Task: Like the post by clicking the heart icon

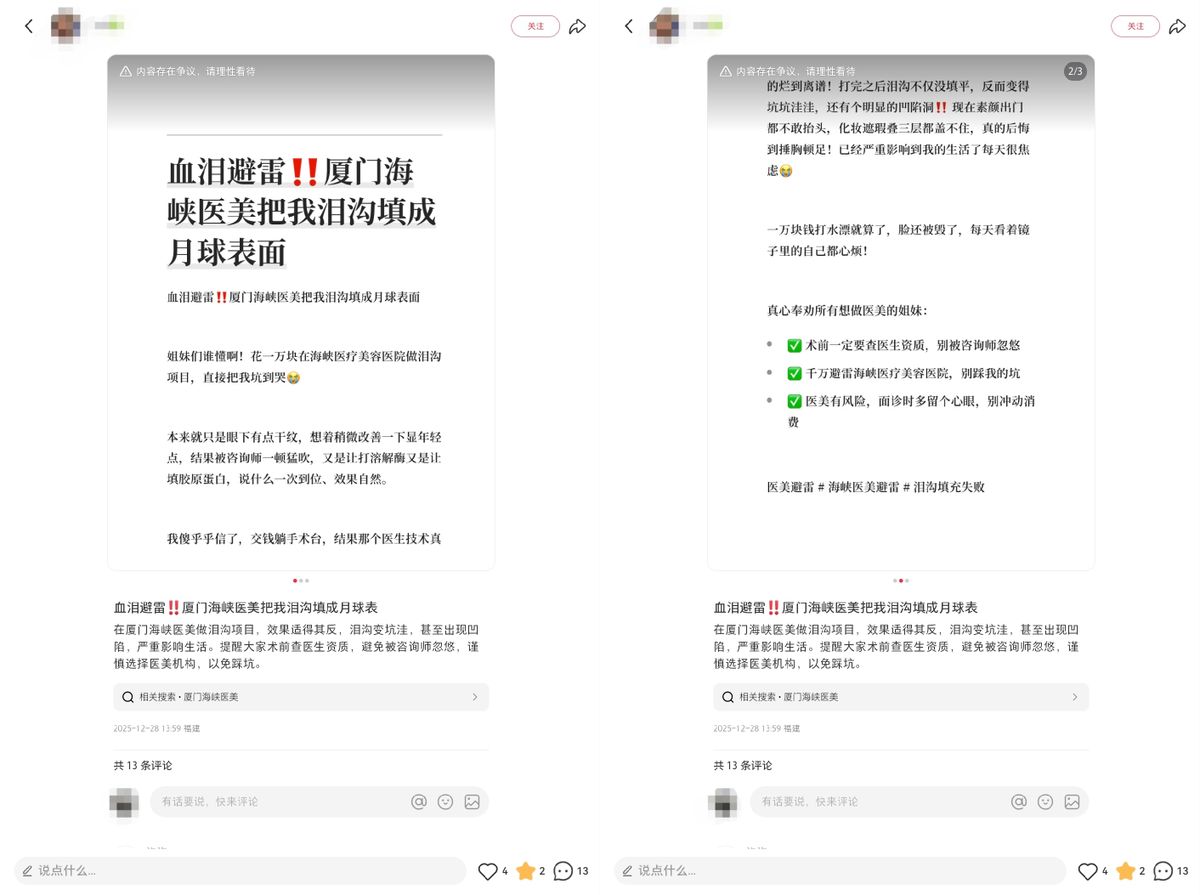Action: (x=486, y=870)
